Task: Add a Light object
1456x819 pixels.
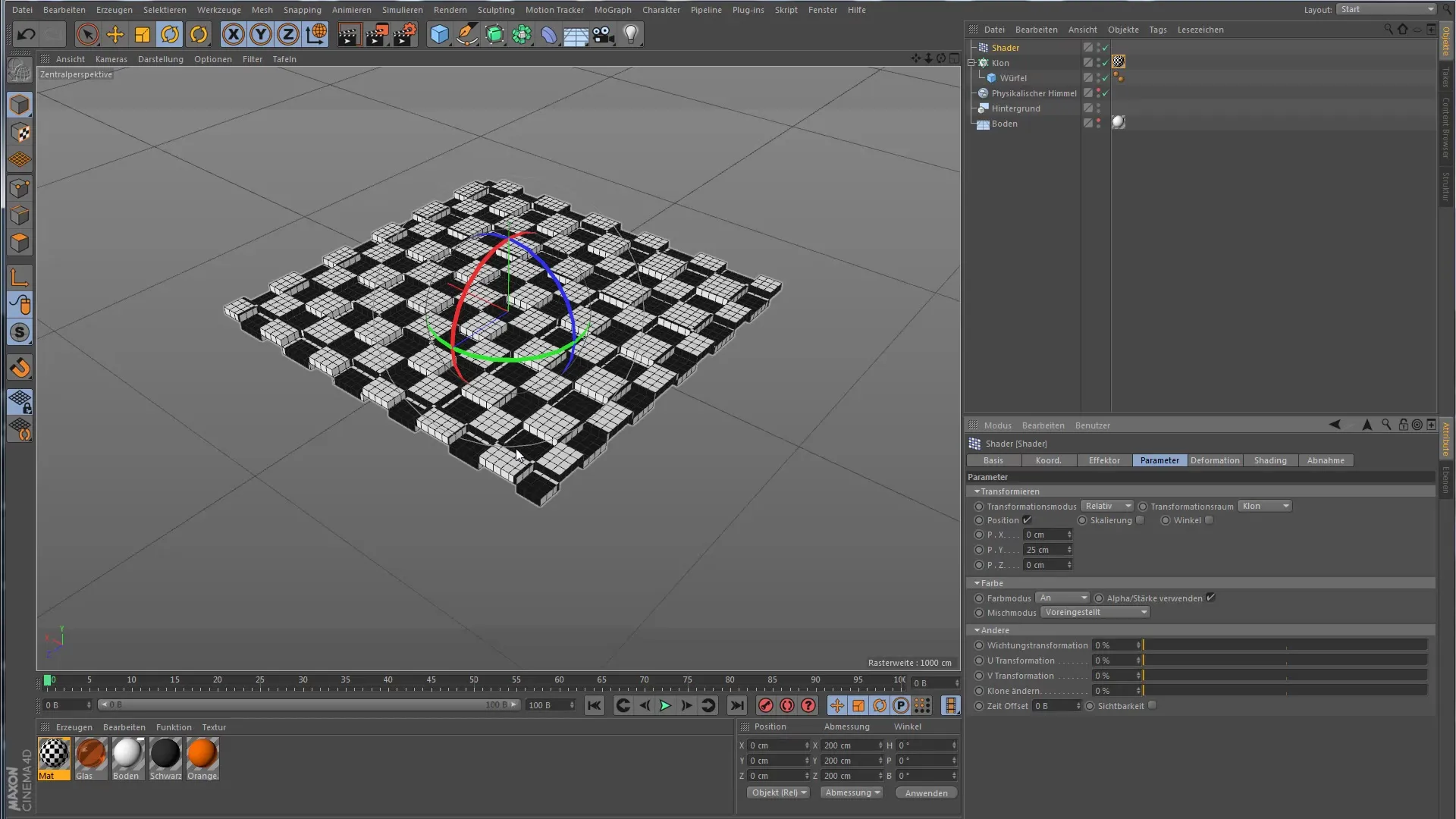Action: (631, 34)
